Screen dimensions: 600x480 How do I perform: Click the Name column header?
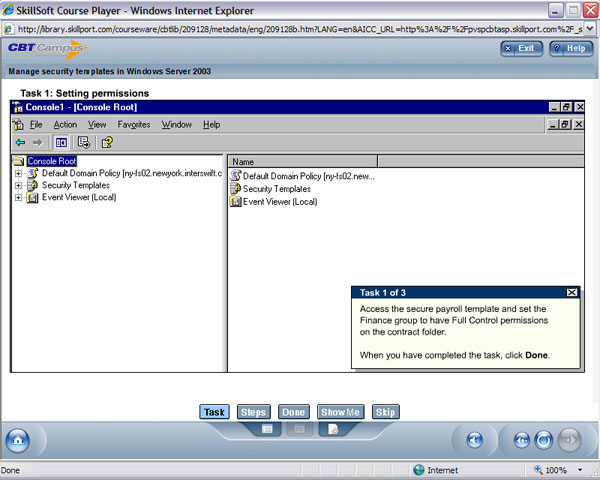click(x=300, y=161)
